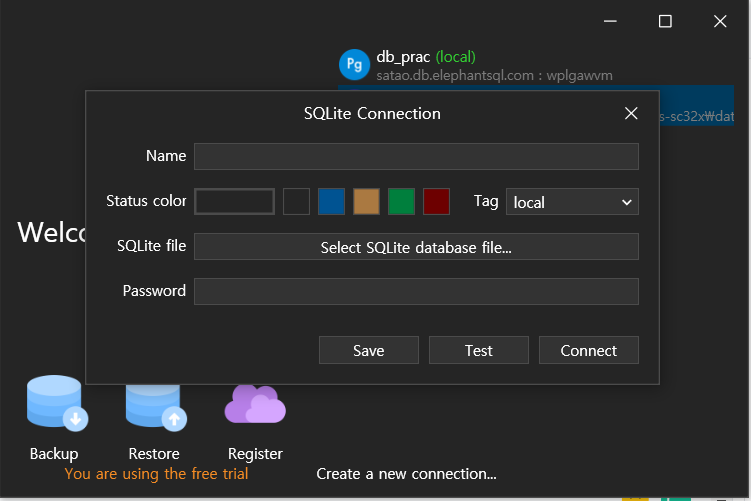Pick the tan brown status color swatch
Screen dimensions: 751x501
point(366,201)
